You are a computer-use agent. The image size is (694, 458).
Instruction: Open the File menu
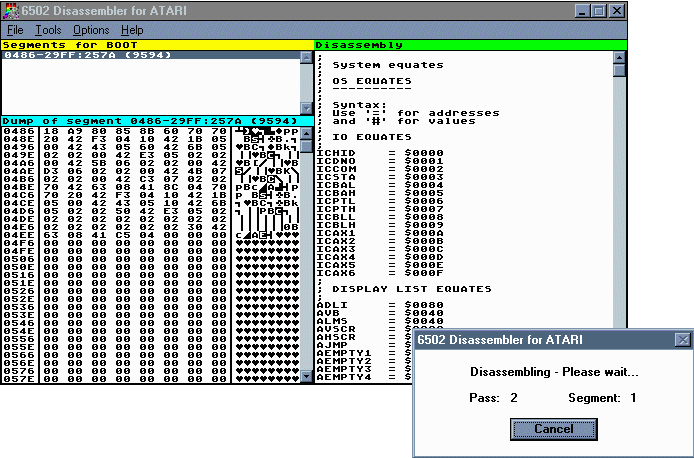16,30
